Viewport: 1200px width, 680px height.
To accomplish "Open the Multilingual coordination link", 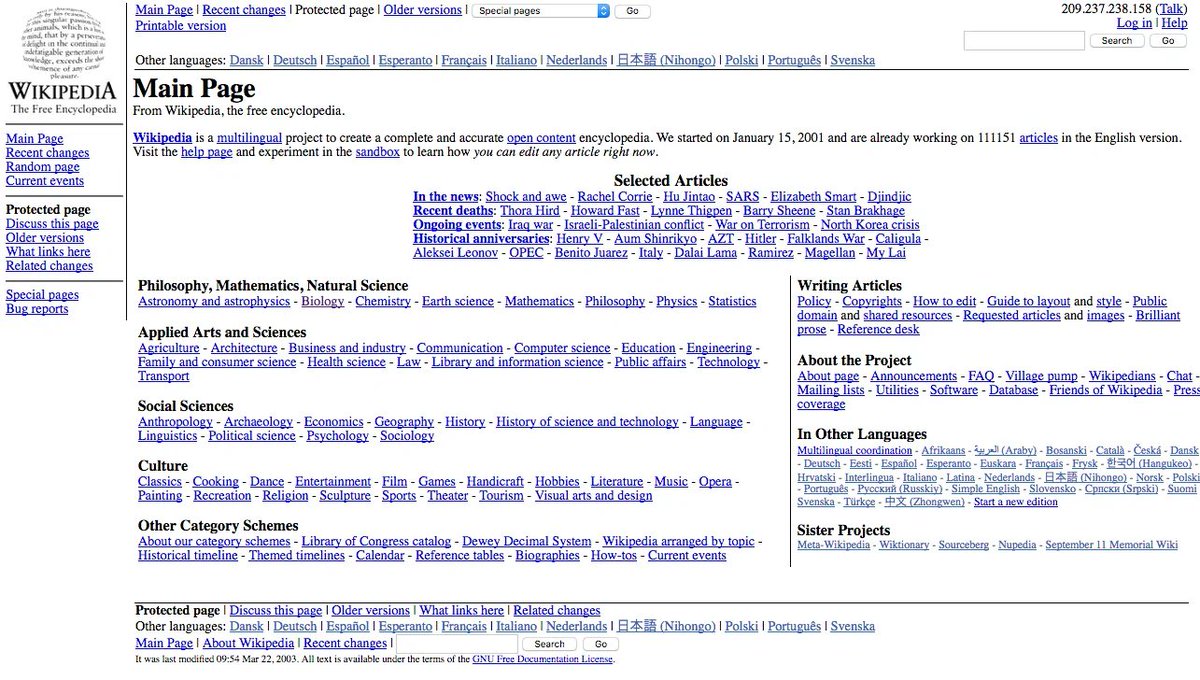I will pos(855,451).
